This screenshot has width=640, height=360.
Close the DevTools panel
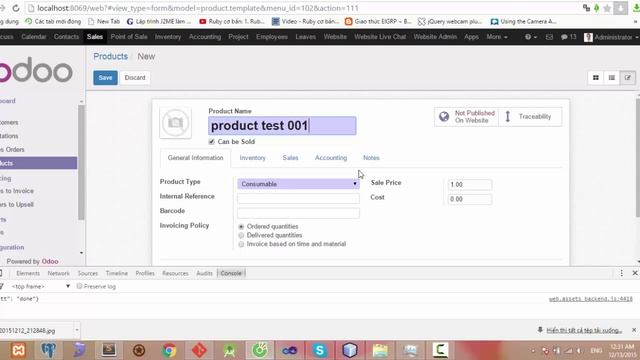635,273
